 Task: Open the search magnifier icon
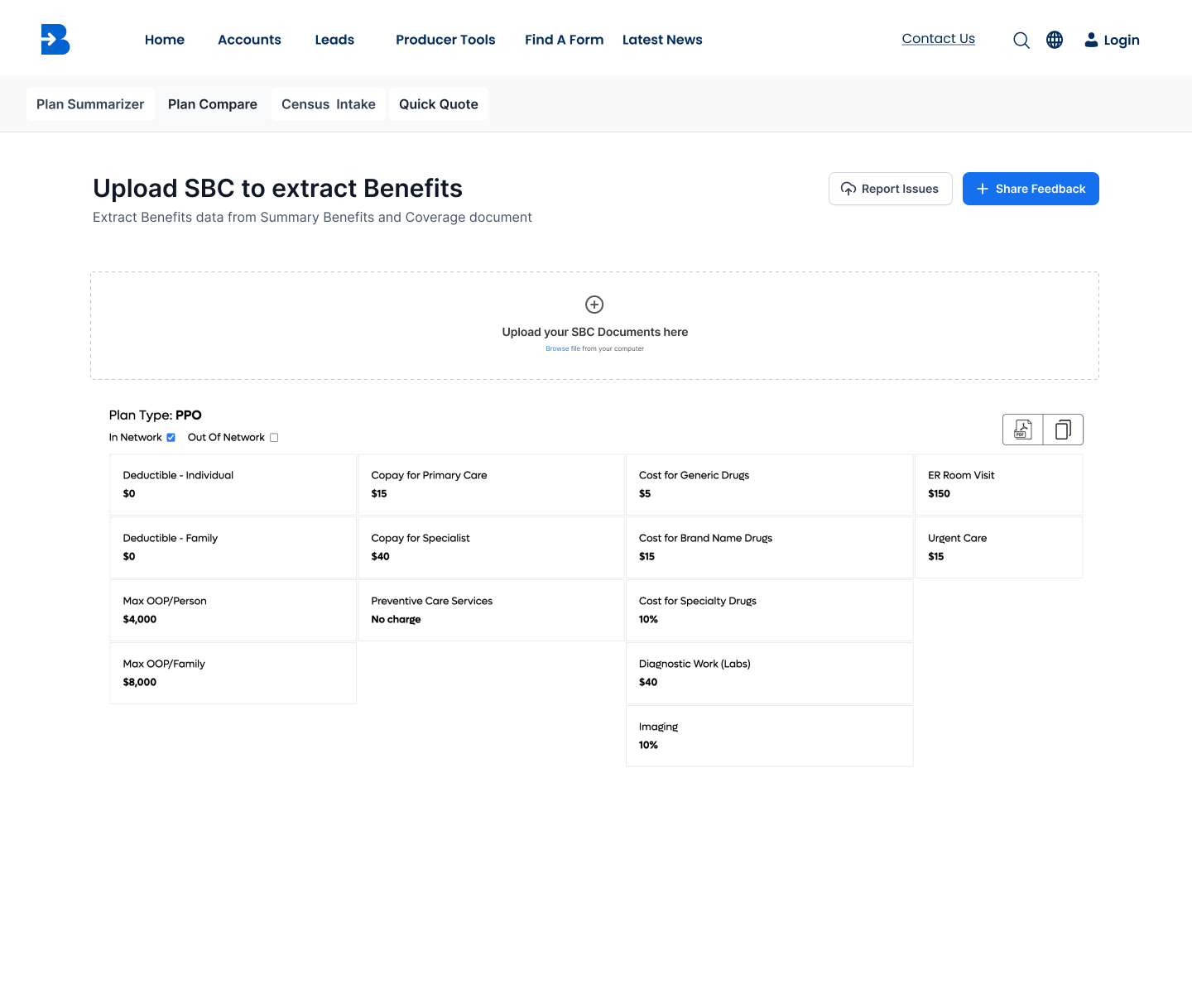point(1021,41)
